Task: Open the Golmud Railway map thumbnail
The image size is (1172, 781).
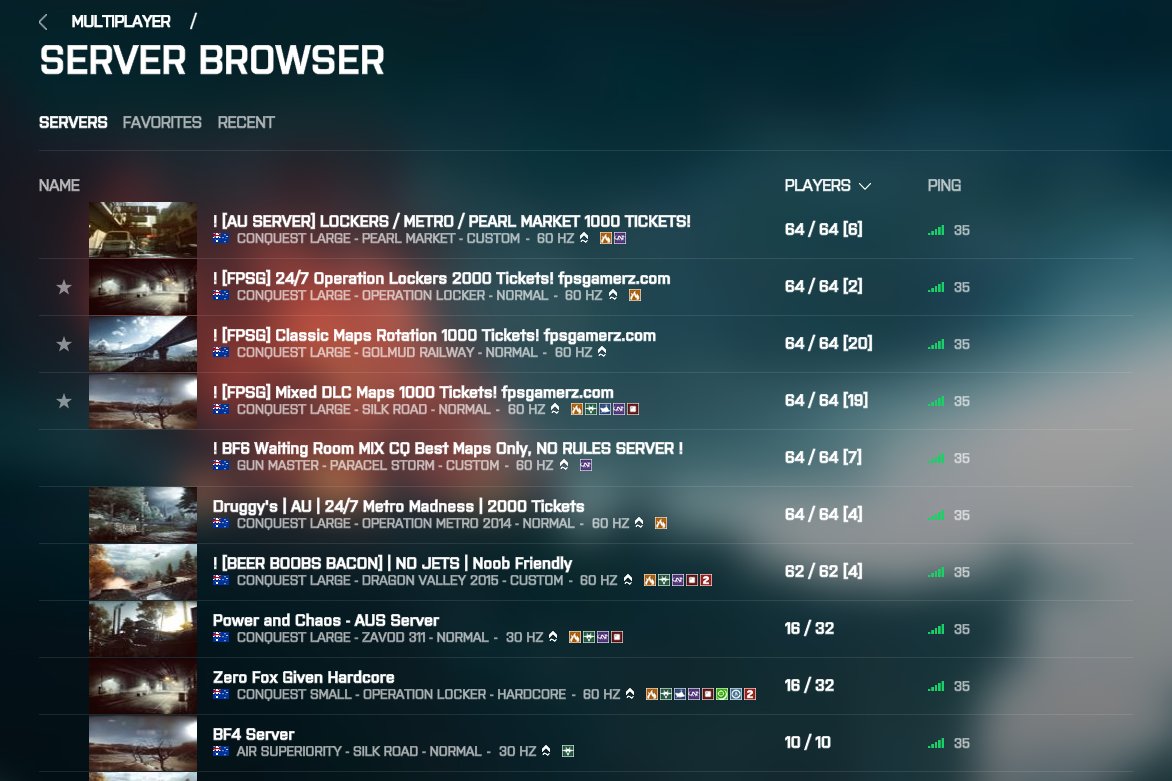Action: click(x=143, y=344)
